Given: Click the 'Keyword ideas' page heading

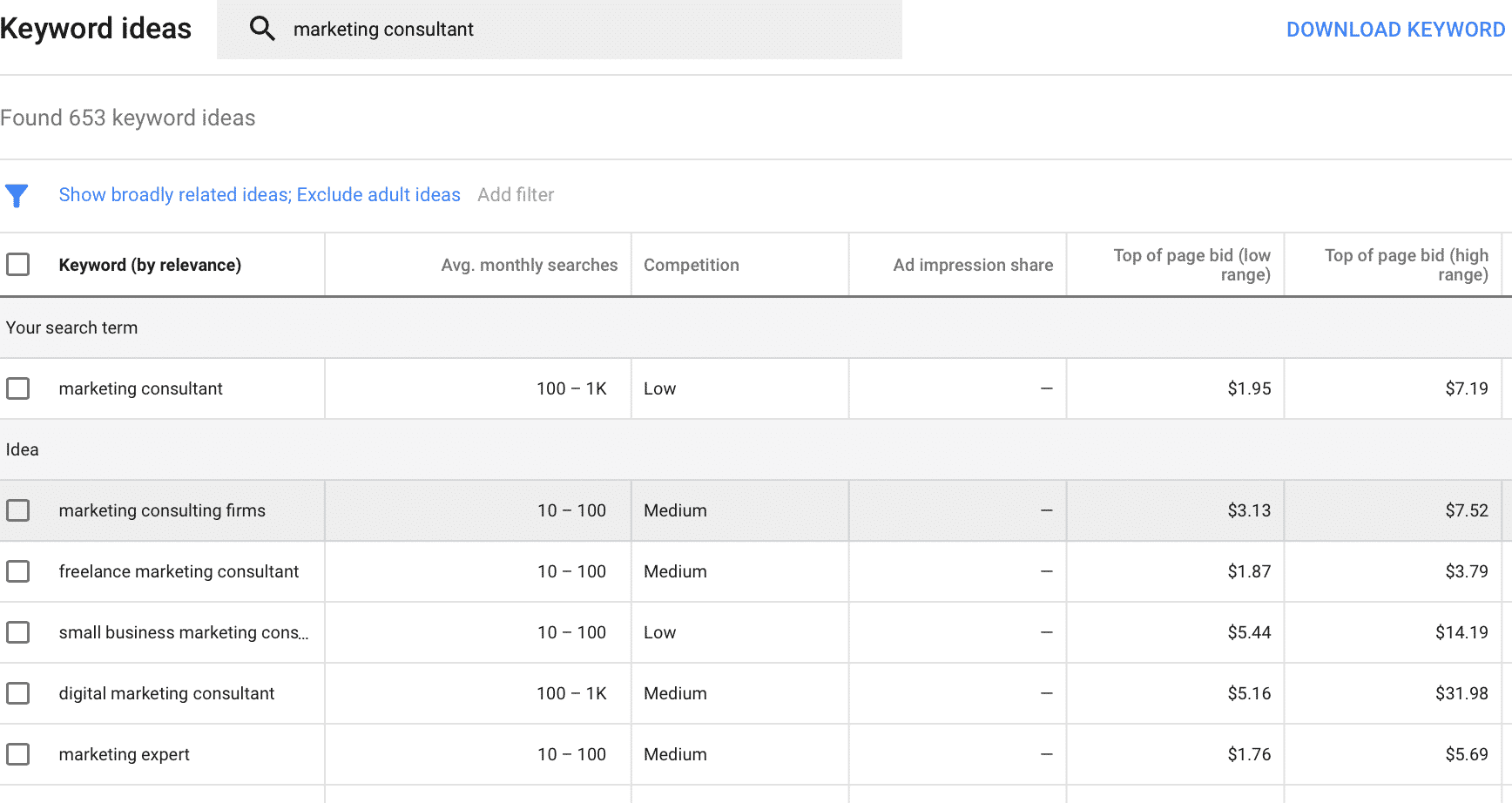Looking at the screenshot, I should tap(96, 29).
